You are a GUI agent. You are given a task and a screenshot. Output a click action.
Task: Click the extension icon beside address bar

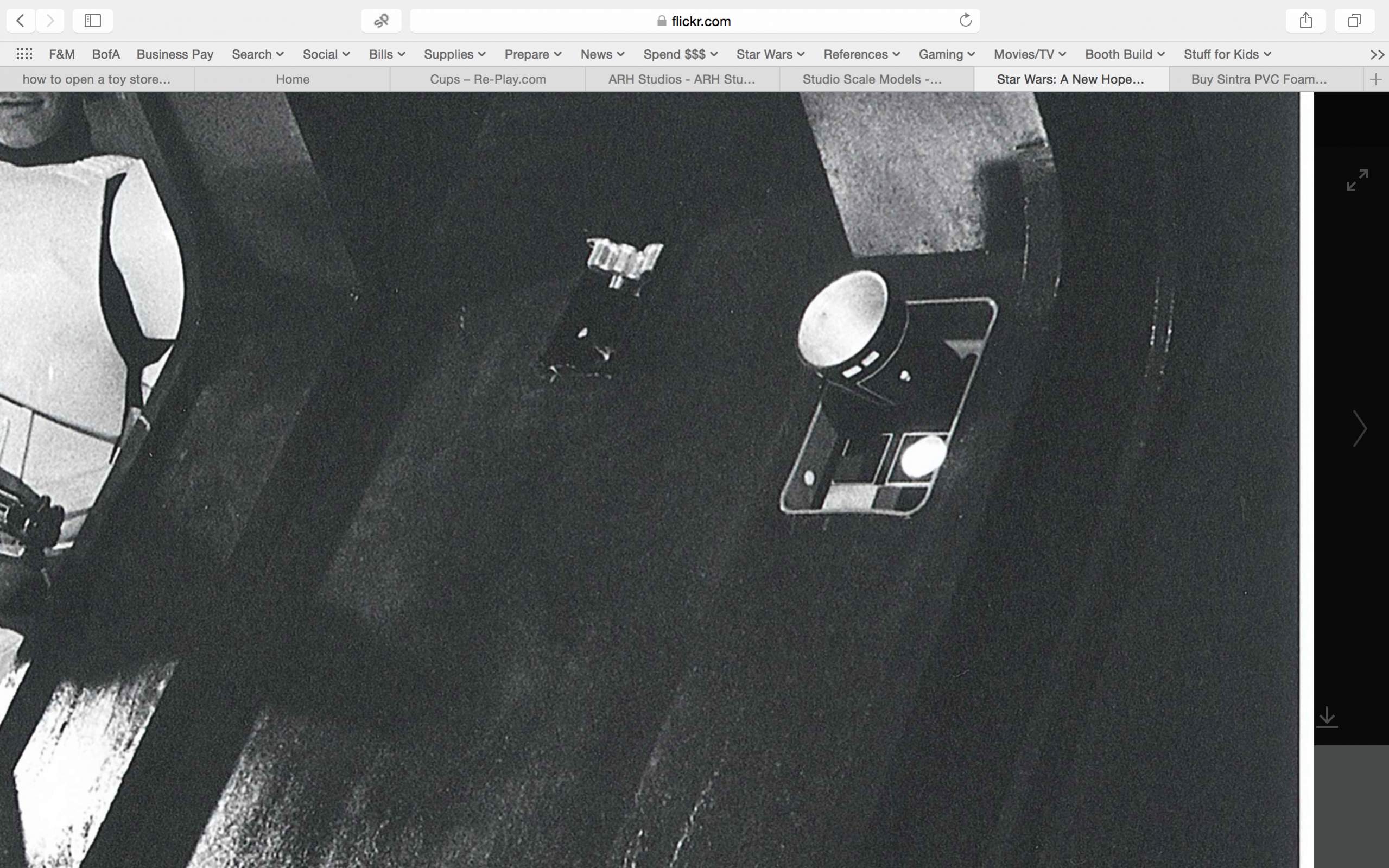(x=381, y=21)
